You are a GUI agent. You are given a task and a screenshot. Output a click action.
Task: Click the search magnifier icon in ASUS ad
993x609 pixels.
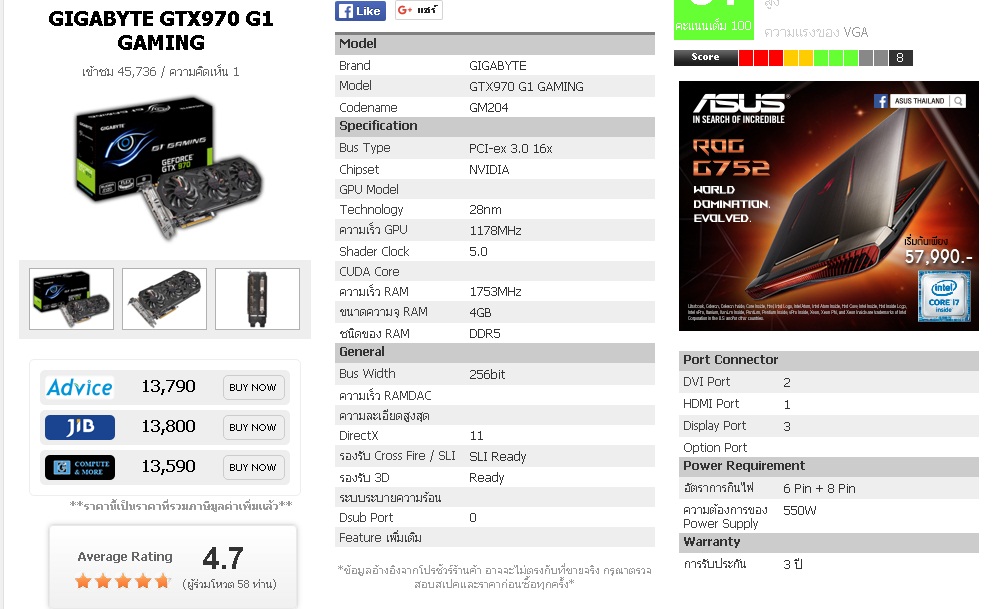click(x=959, y=101)
